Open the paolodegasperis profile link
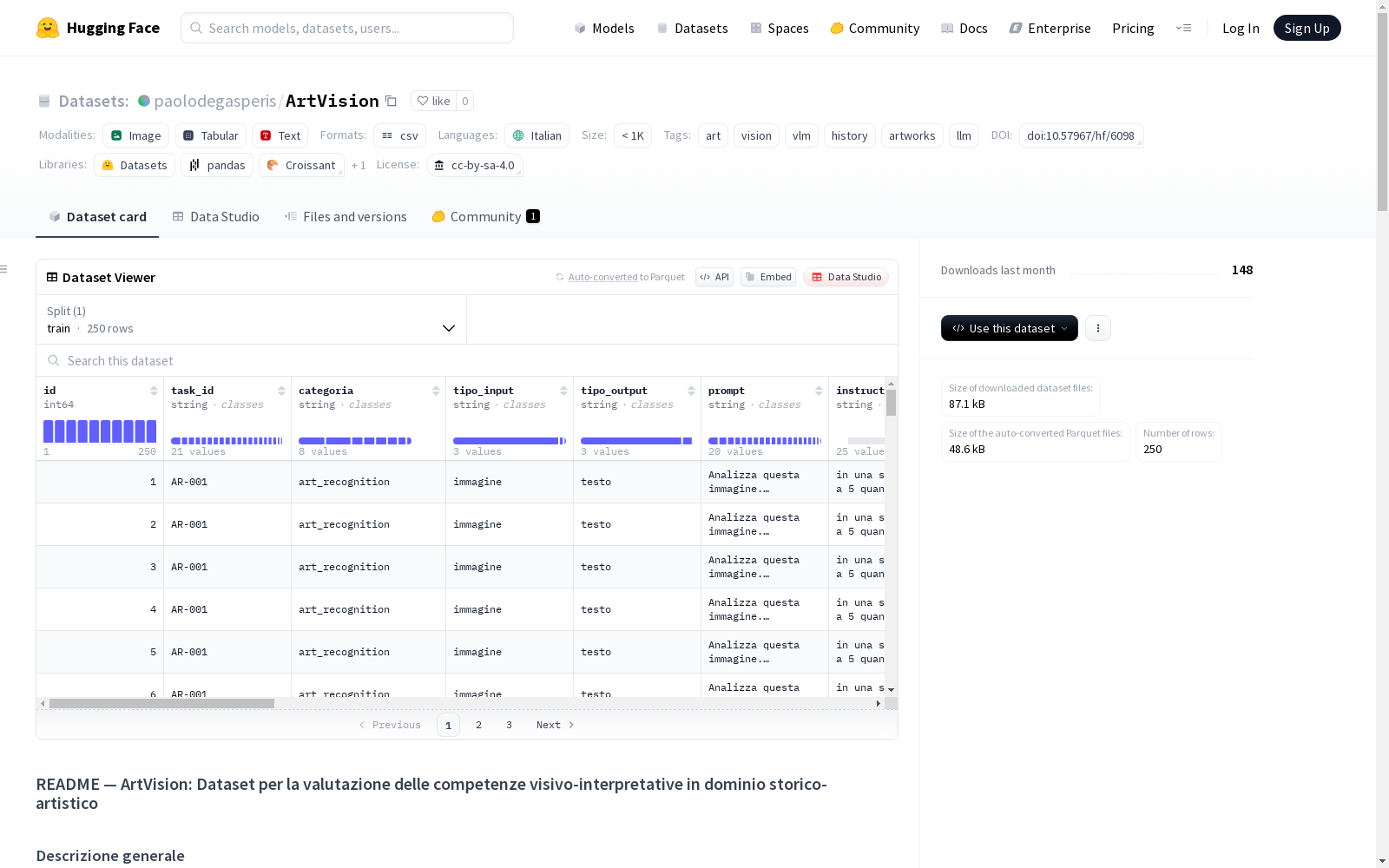The width and height of the screenshot is (1389, 868). click(215, 101)
